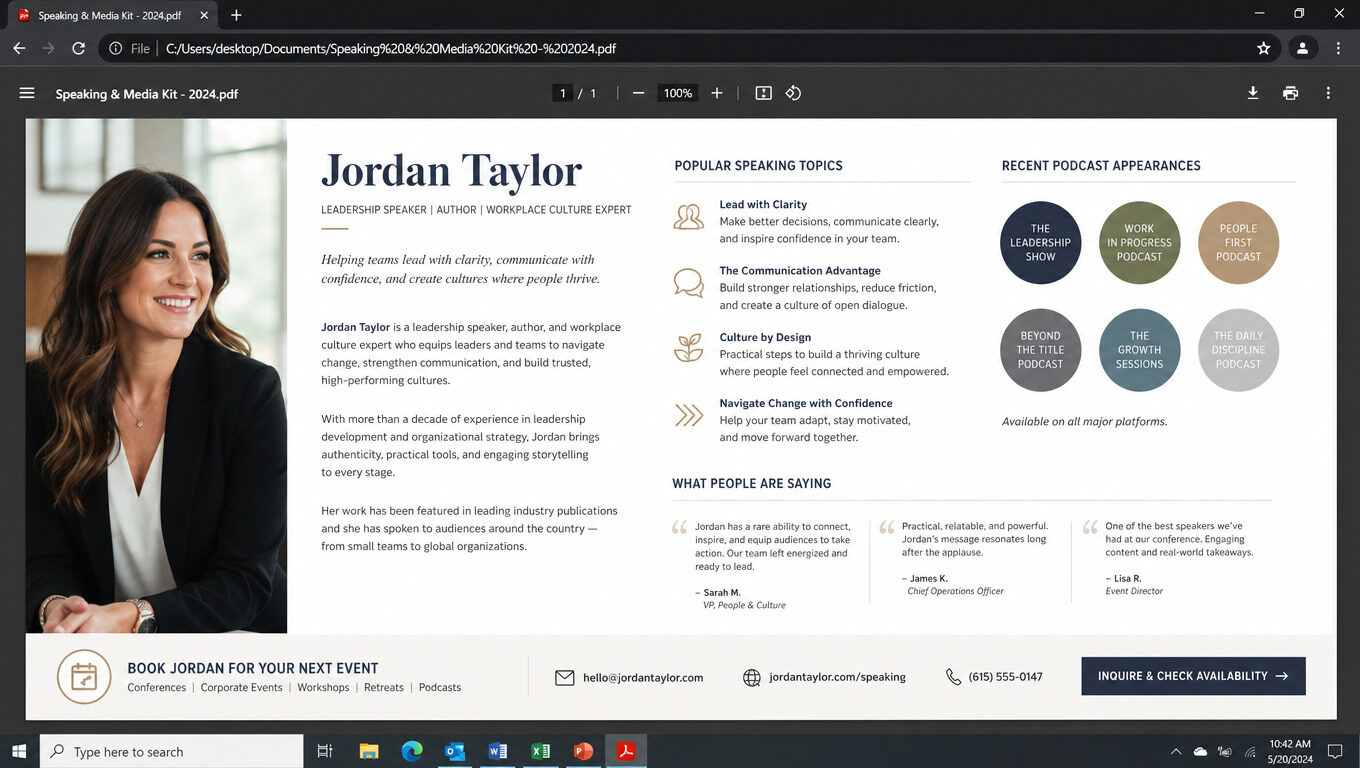Close the Speaking & Media Kit tab
The image size is (1360, 768).
(x=204, y=15)
